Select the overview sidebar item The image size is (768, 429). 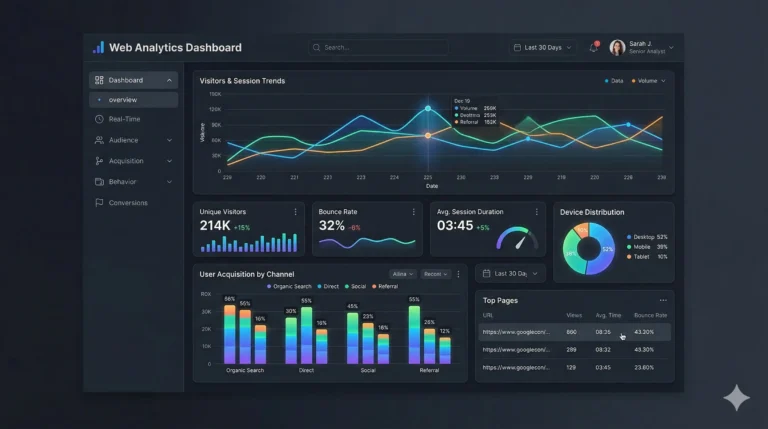pos(133,99)
